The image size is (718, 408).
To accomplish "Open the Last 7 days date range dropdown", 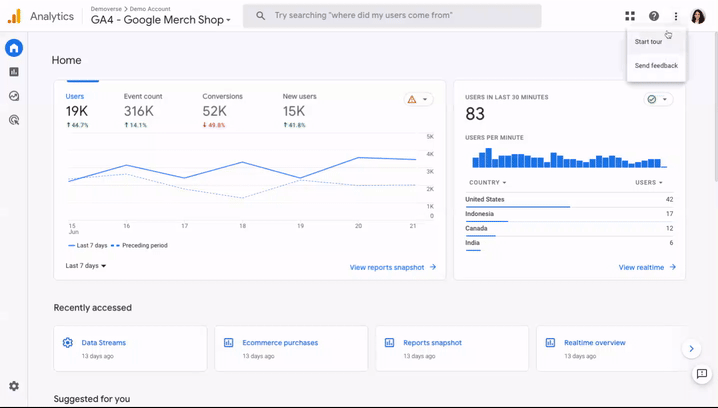I will [86, 266].
